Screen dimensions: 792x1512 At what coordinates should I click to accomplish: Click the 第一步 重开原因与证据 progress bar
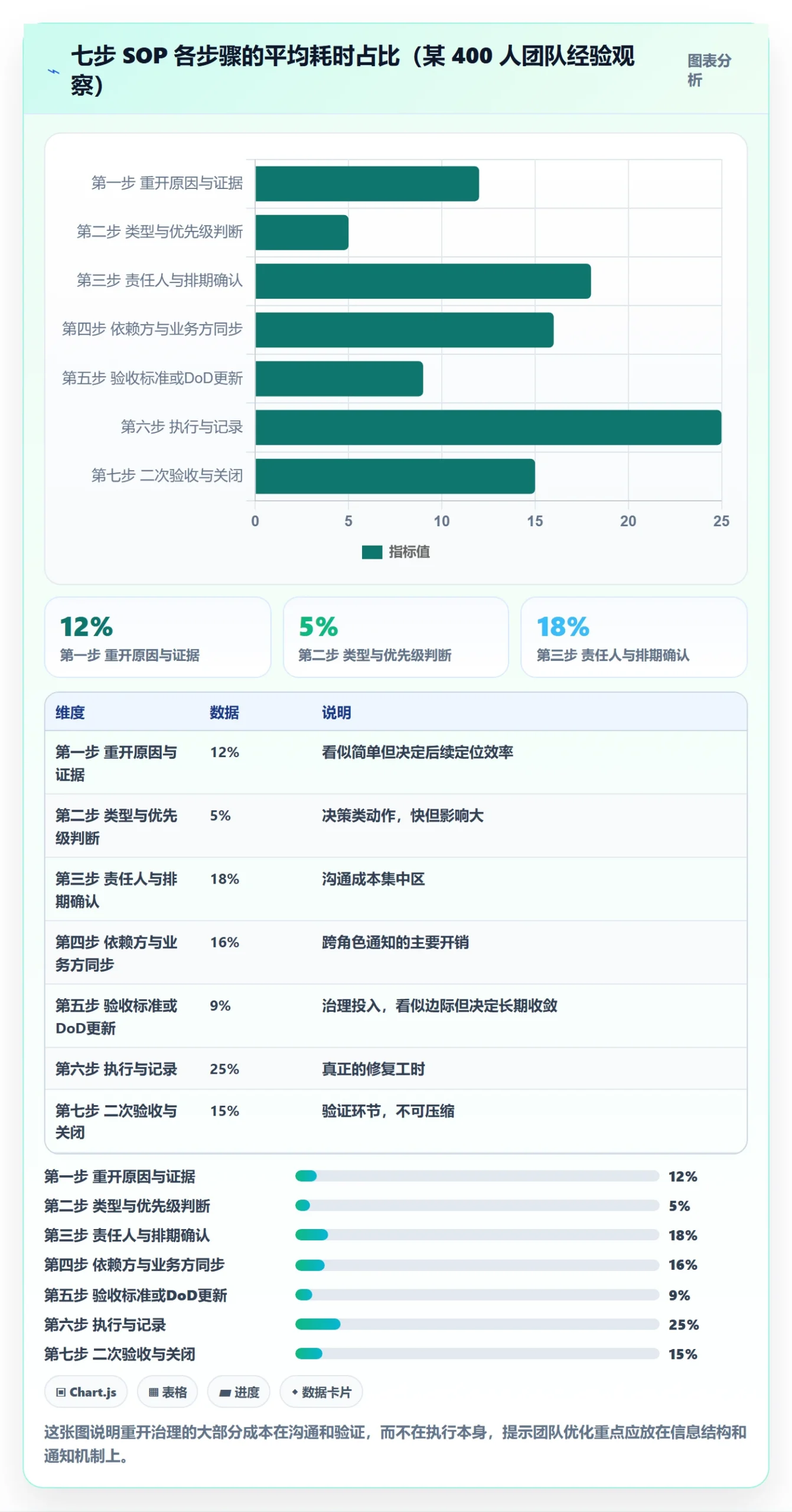477,1175
